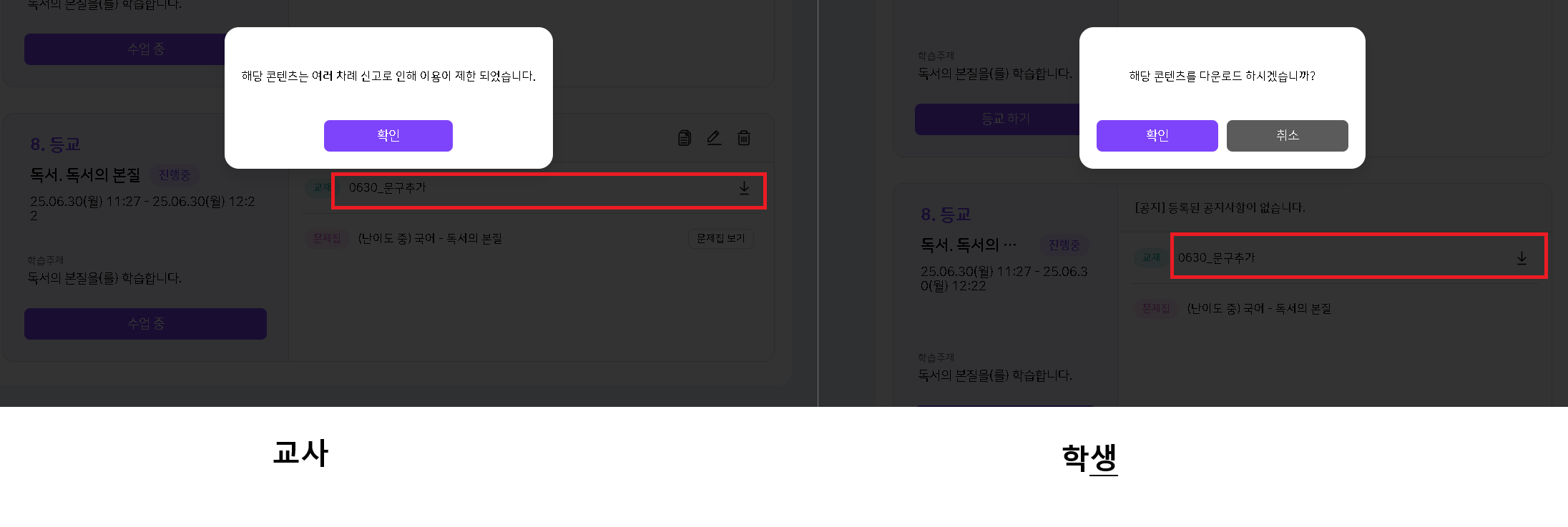This screenshot has height=527, width=1568.
Task: Click the green 교재 tag in teacher view
Action: (x=321, y=188)
